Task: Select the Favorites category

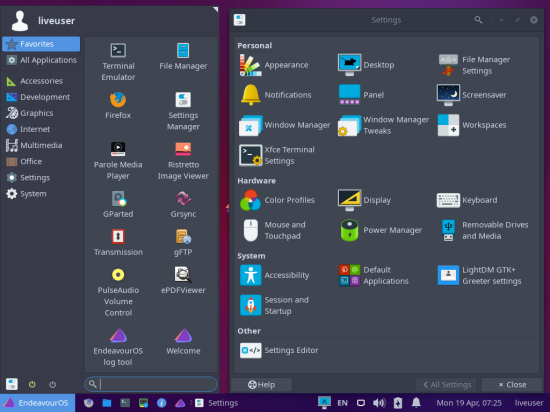Action: [41, 44]
